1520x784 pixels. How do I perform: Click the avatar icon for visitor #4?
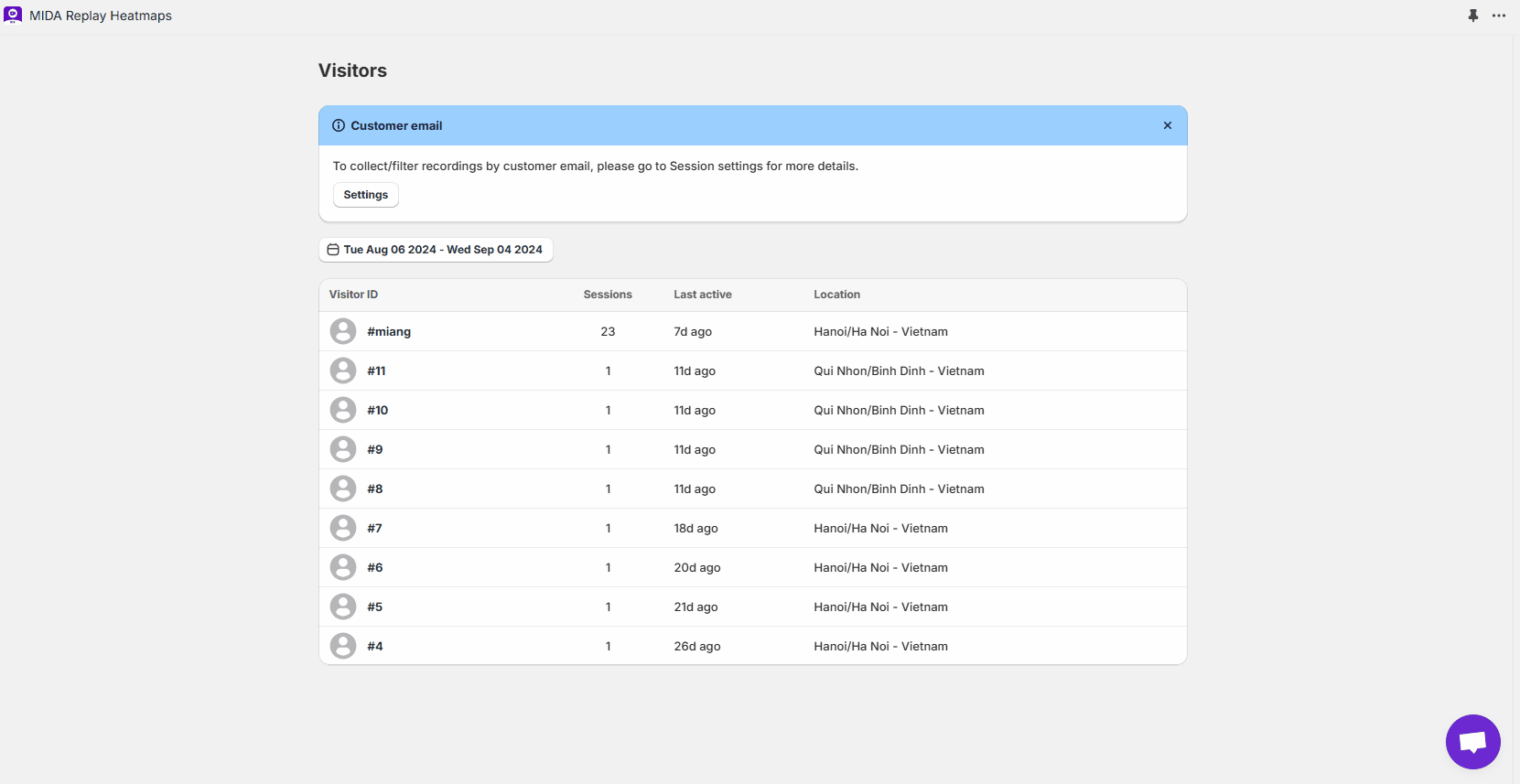[x=343, y=646]
